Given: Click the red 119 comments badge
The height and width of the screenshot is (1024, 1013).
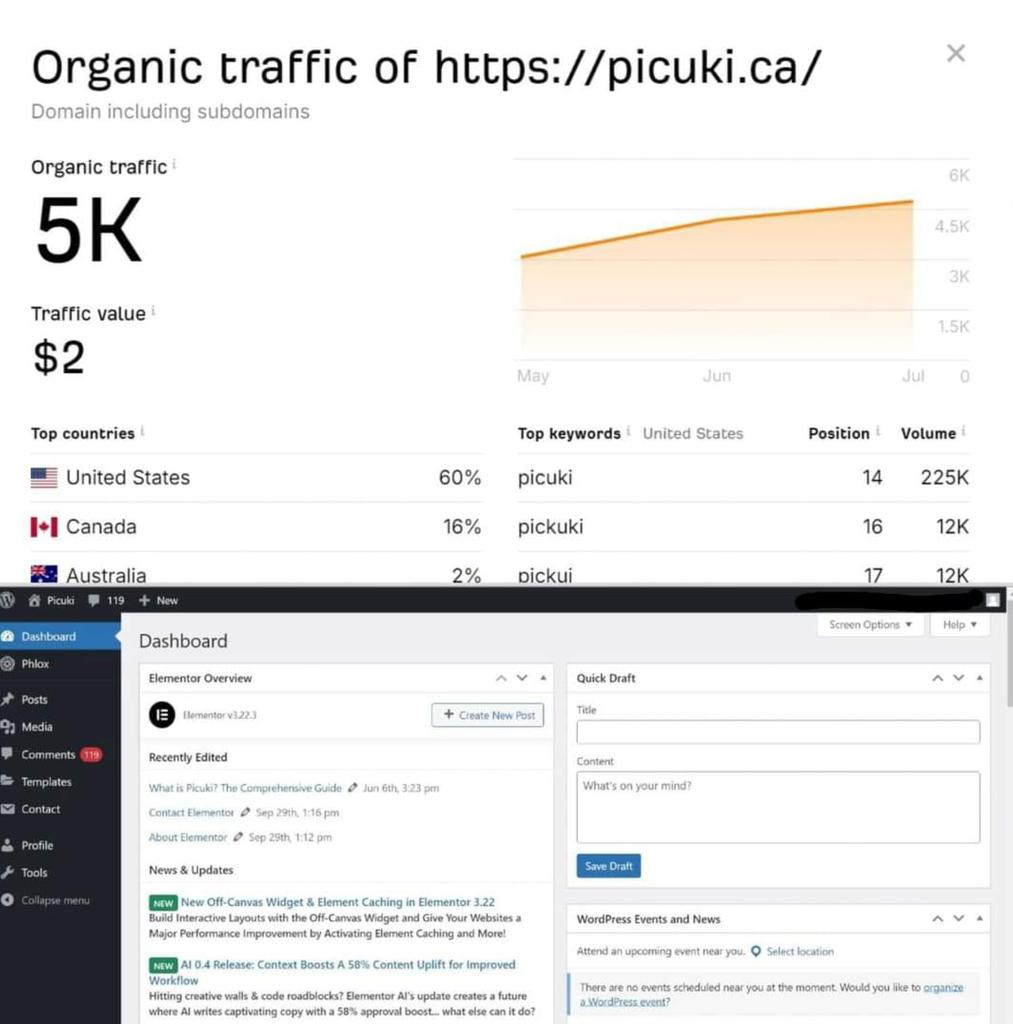Looking at the screenshot, I should [91, 755].
